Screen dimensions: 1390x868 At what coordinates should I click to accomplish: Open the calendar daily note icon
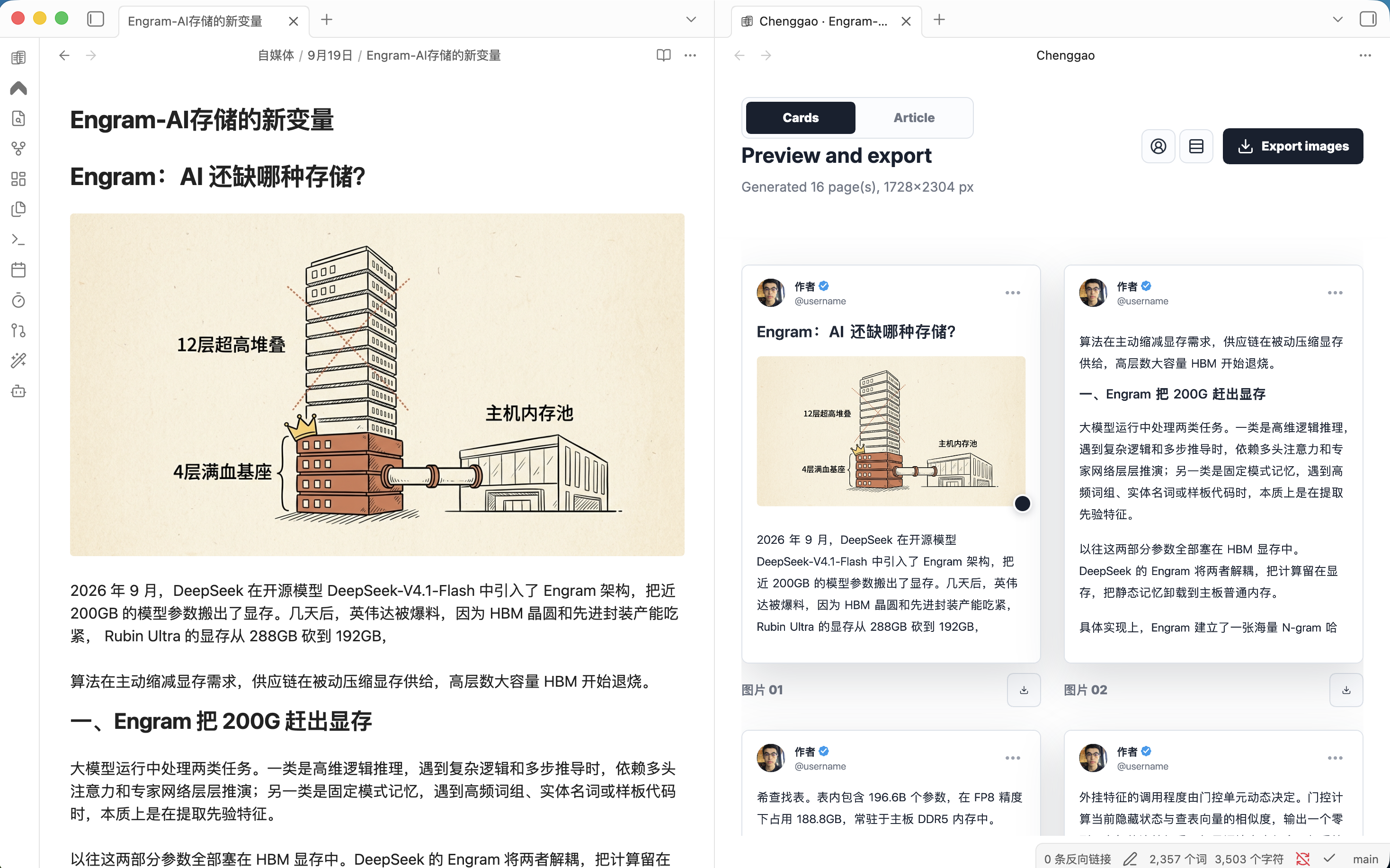tap(18, 270)
